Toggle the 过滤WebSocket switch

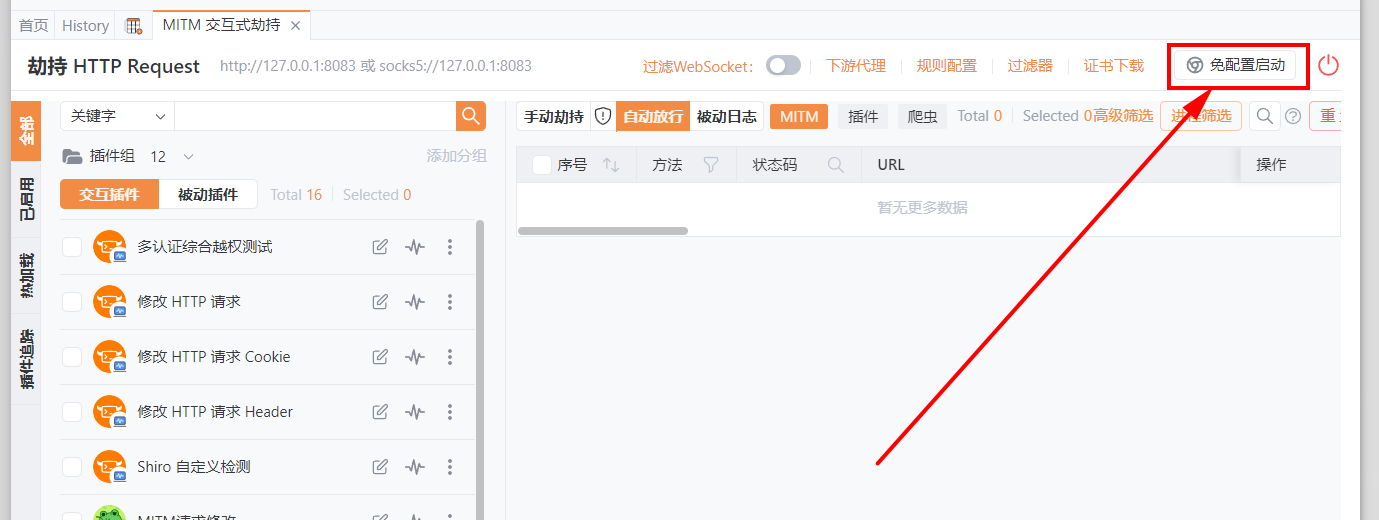(783, 66)
